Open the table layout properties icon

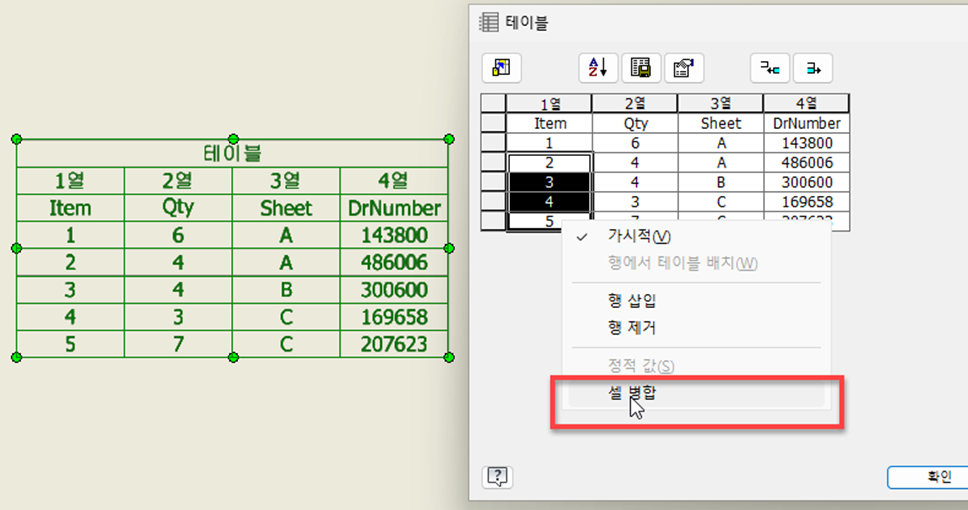[x=684, y=67]
